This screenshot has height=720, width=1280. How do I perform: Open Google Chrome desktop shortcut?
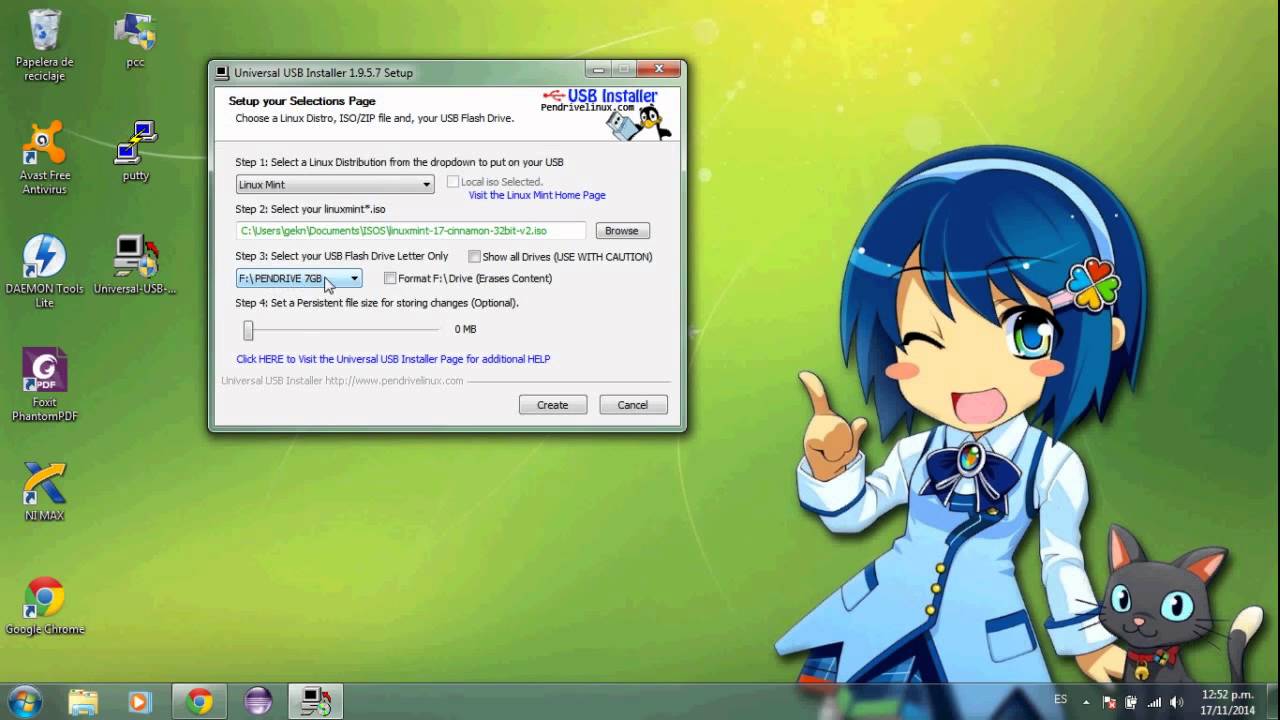[45, 606]
